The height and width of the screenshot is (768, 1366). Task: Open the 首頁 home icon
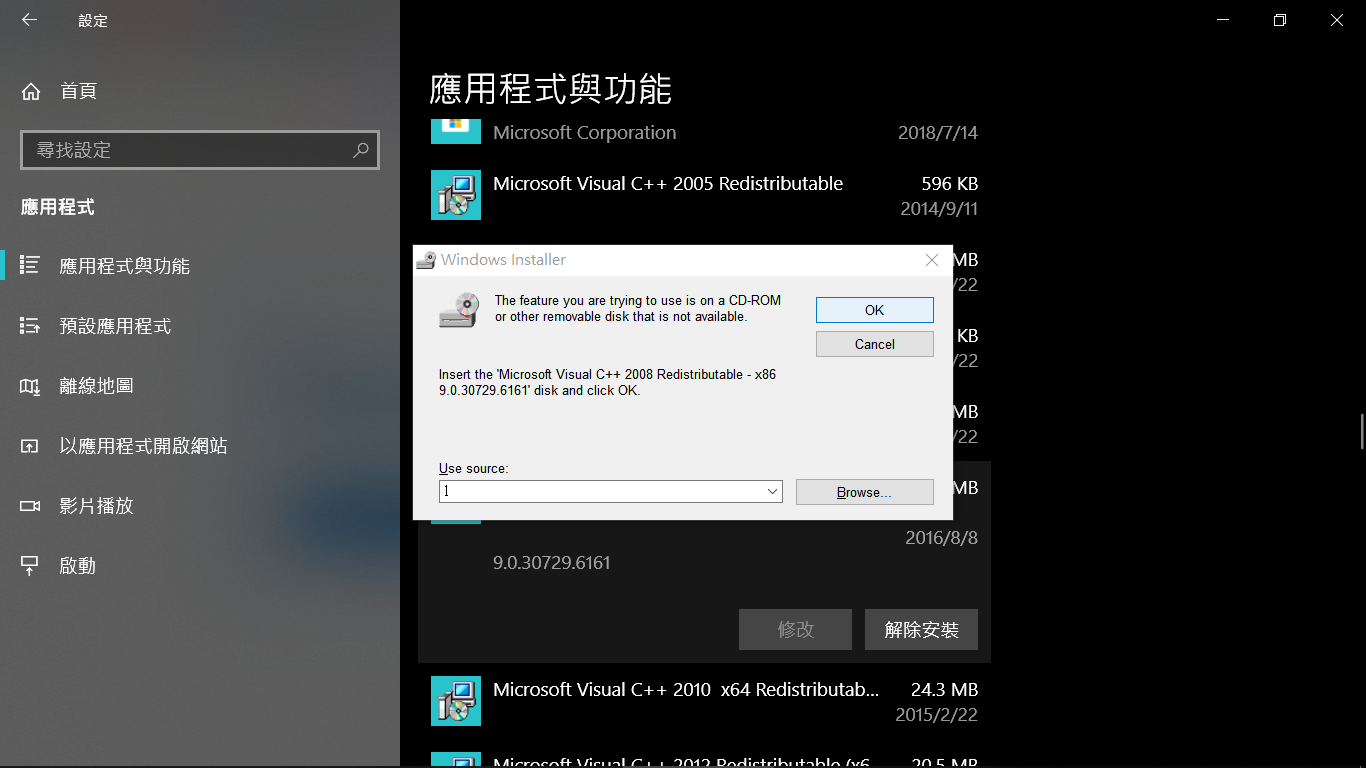click(x=31, y=92)
